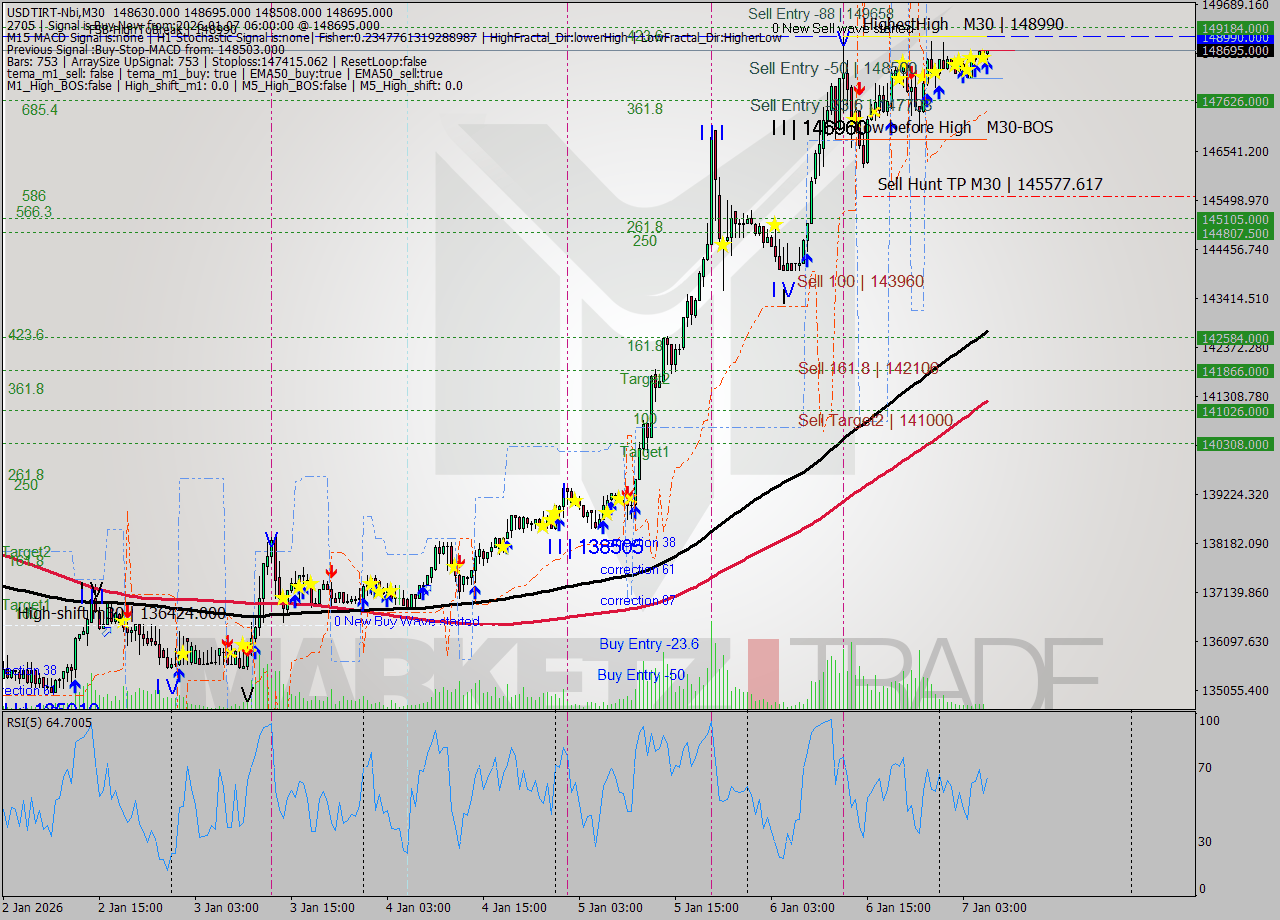Select the blue up arrow beside '0 New Buy Wave' text

pos(362,604)
